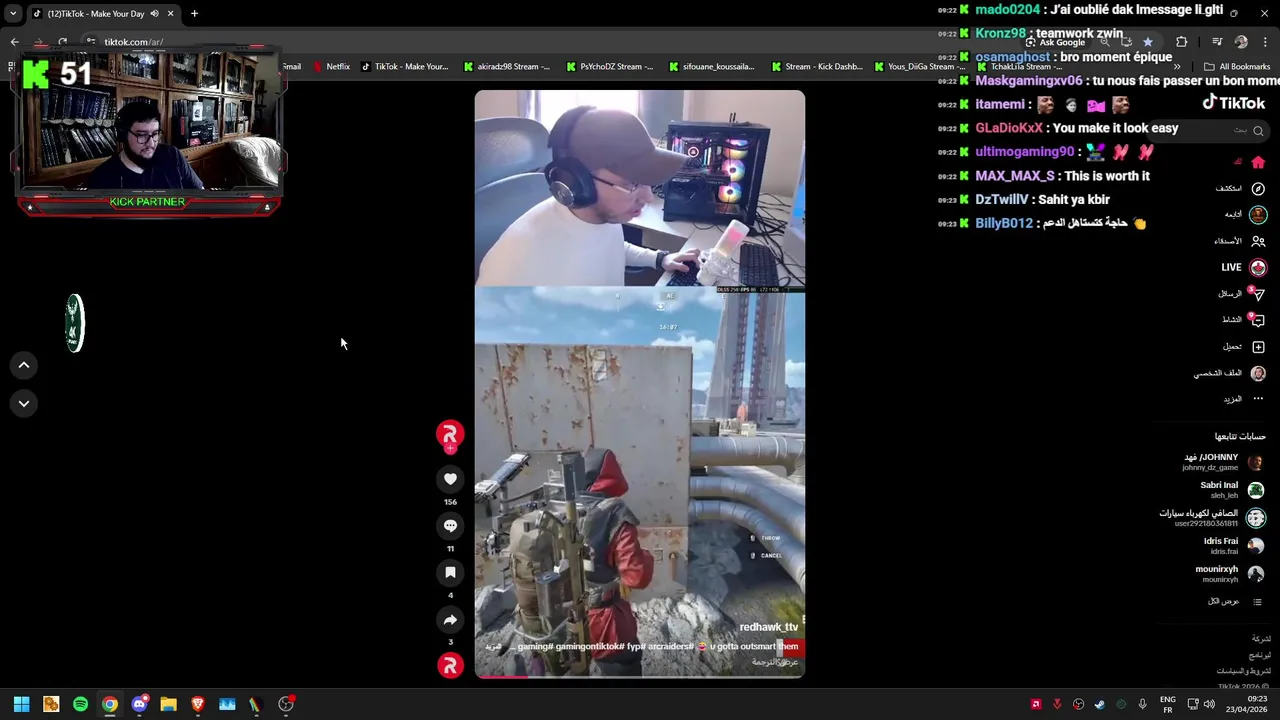The height and width of the screenshot is (720, 1280).
Task: Open Discord from the taskbar
Action: coord(139,704)
